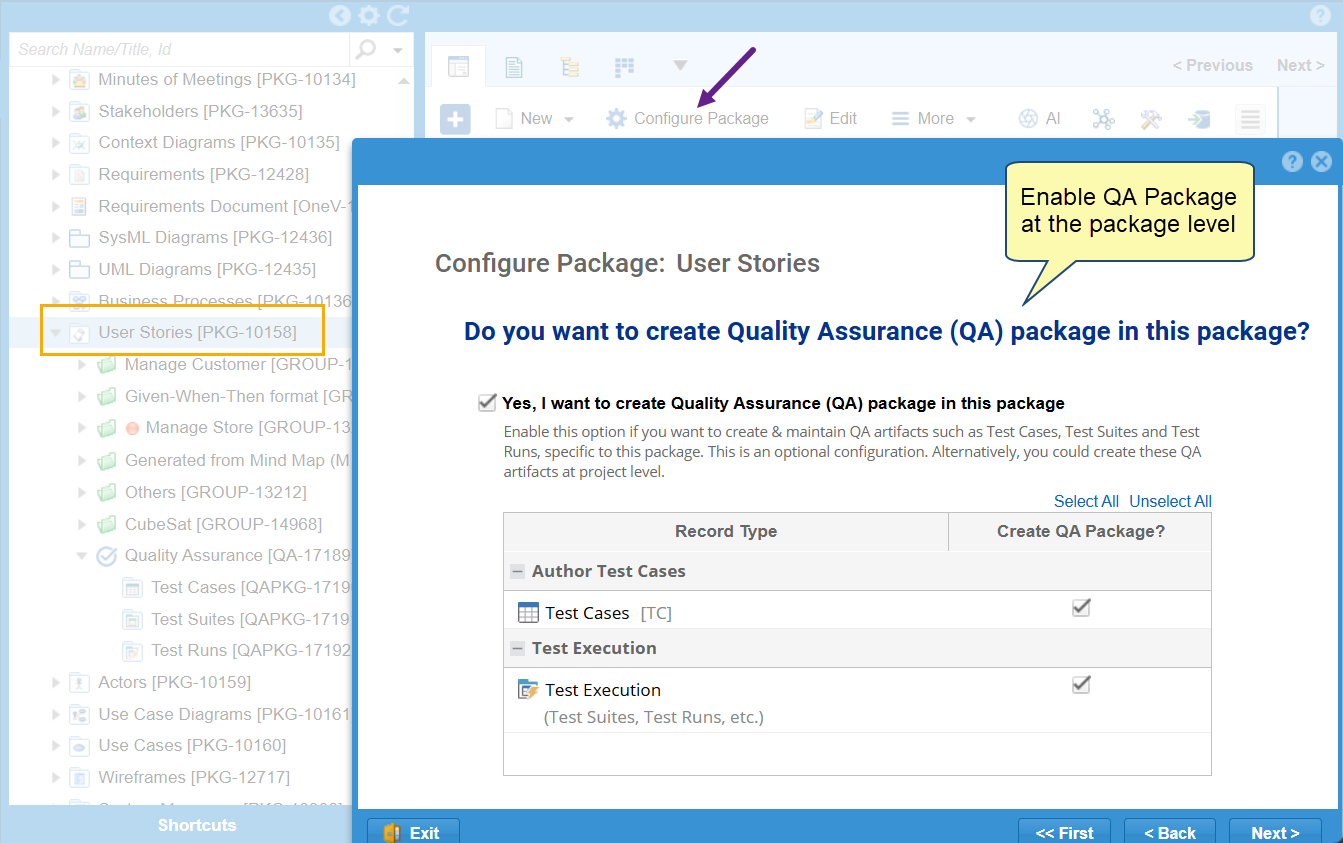Click the Previous navigation link
The height and width of the screenshot is (843, 1343).
[x=1213, y=65]
